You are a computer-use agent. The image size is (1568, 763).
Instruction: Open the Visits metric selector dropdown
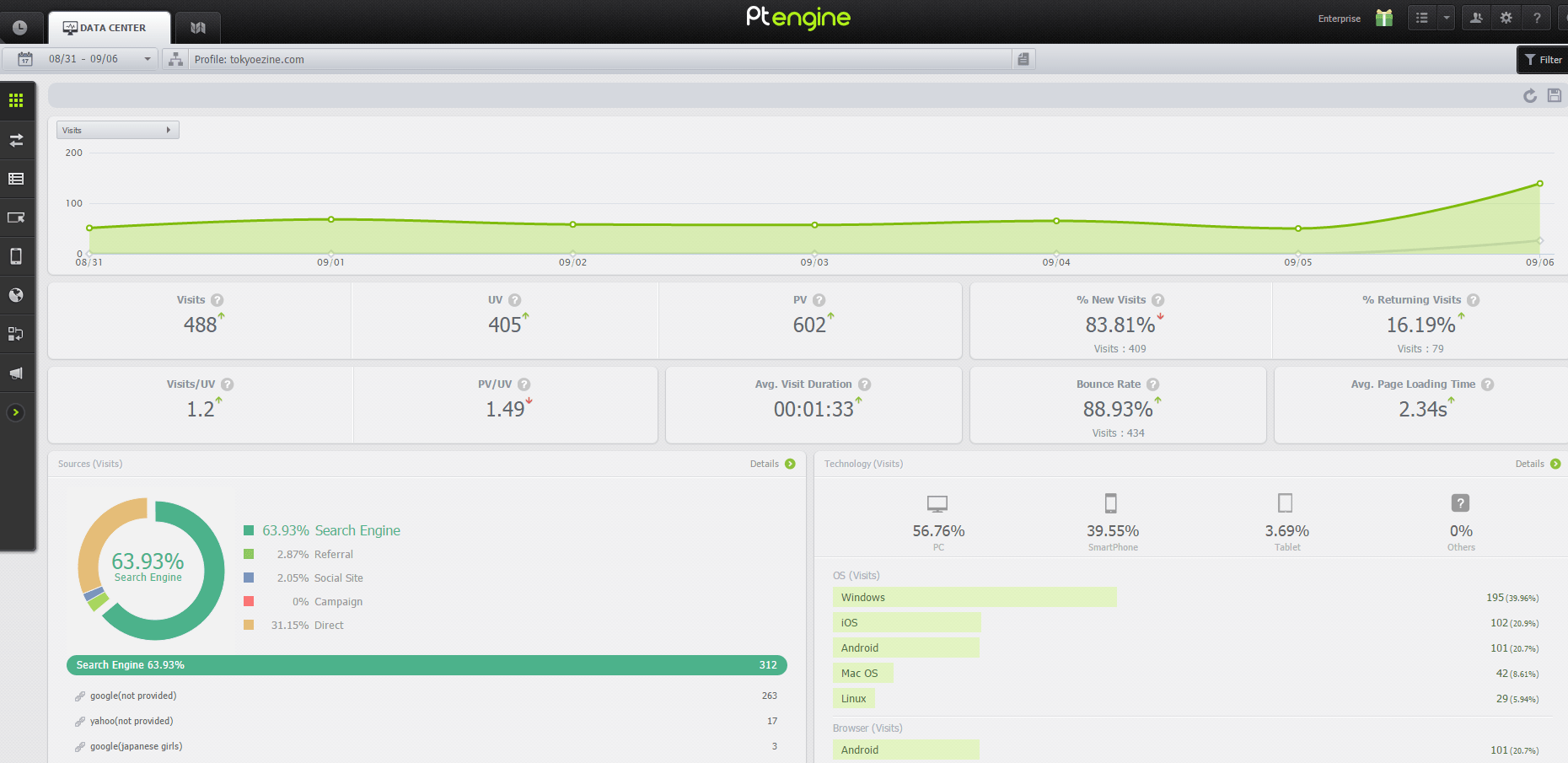(x=117, y=130)
